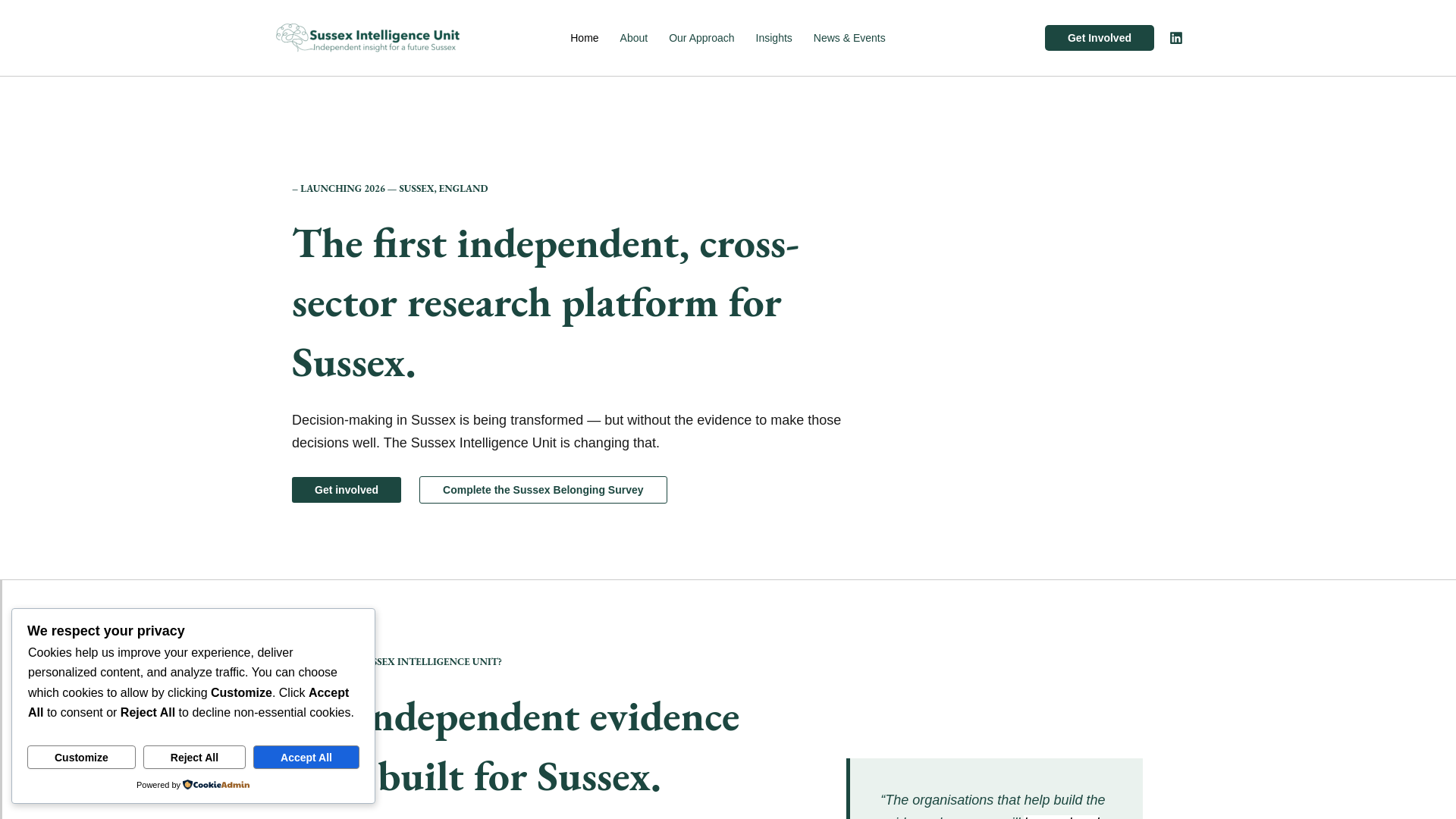Click Customize in cookie banner
This screenshot has height=819, width=1456.
pos(81,757)
